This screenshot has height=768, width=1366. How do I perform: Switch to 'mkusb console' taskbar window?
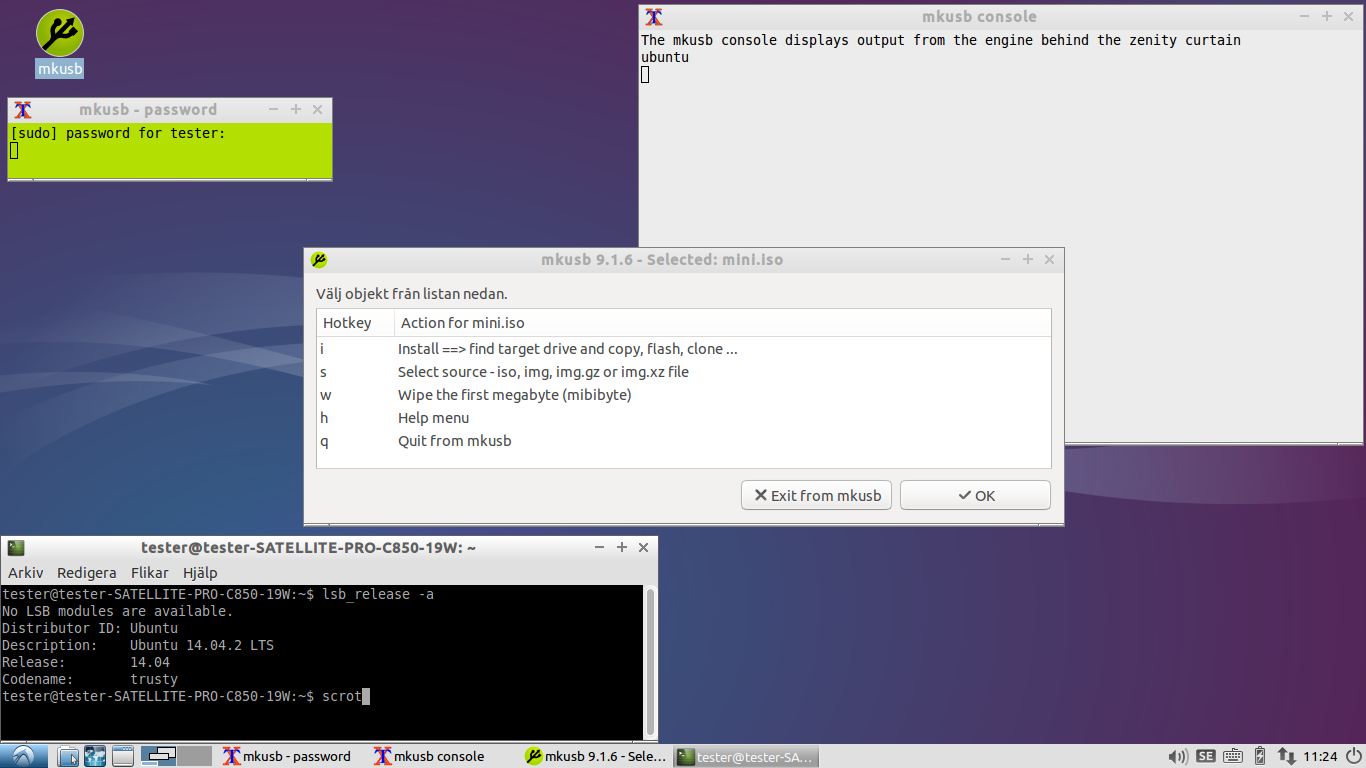tap(430, 756)
